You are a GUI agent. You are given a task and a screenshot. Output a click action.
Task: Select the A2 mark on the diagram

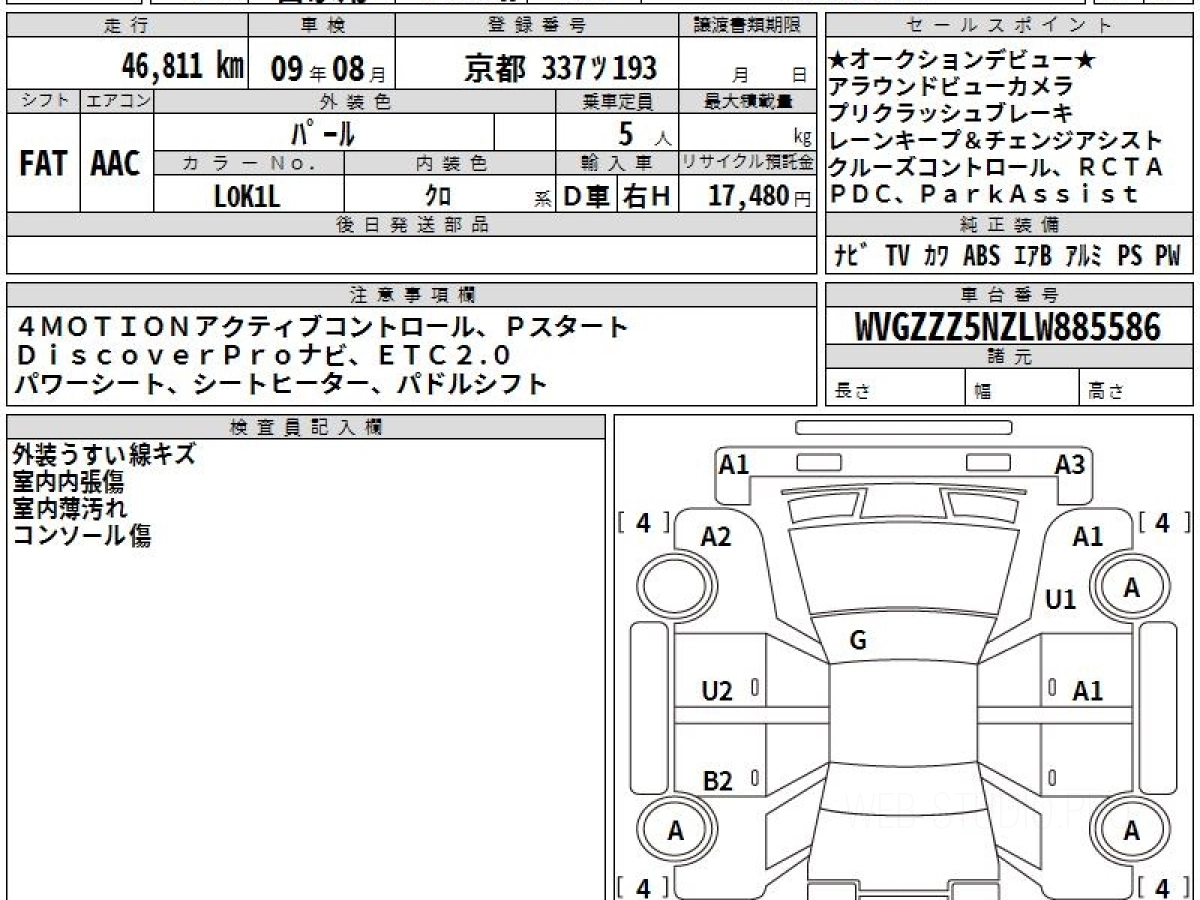pyautogui.click(x=716, y=537)
